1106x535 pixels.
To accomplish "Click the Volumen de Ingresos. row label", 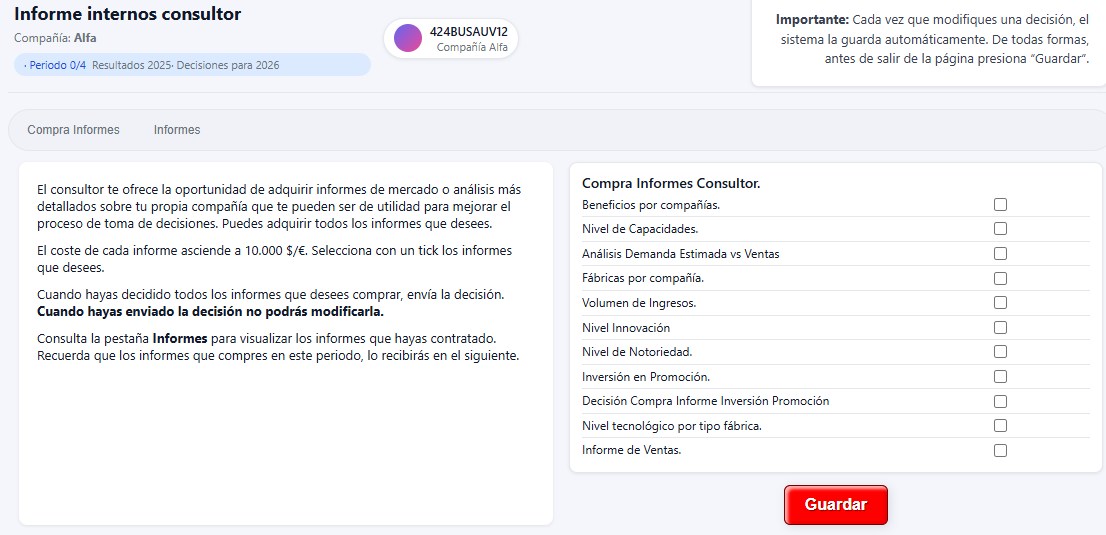I will (x=639, y=303).
